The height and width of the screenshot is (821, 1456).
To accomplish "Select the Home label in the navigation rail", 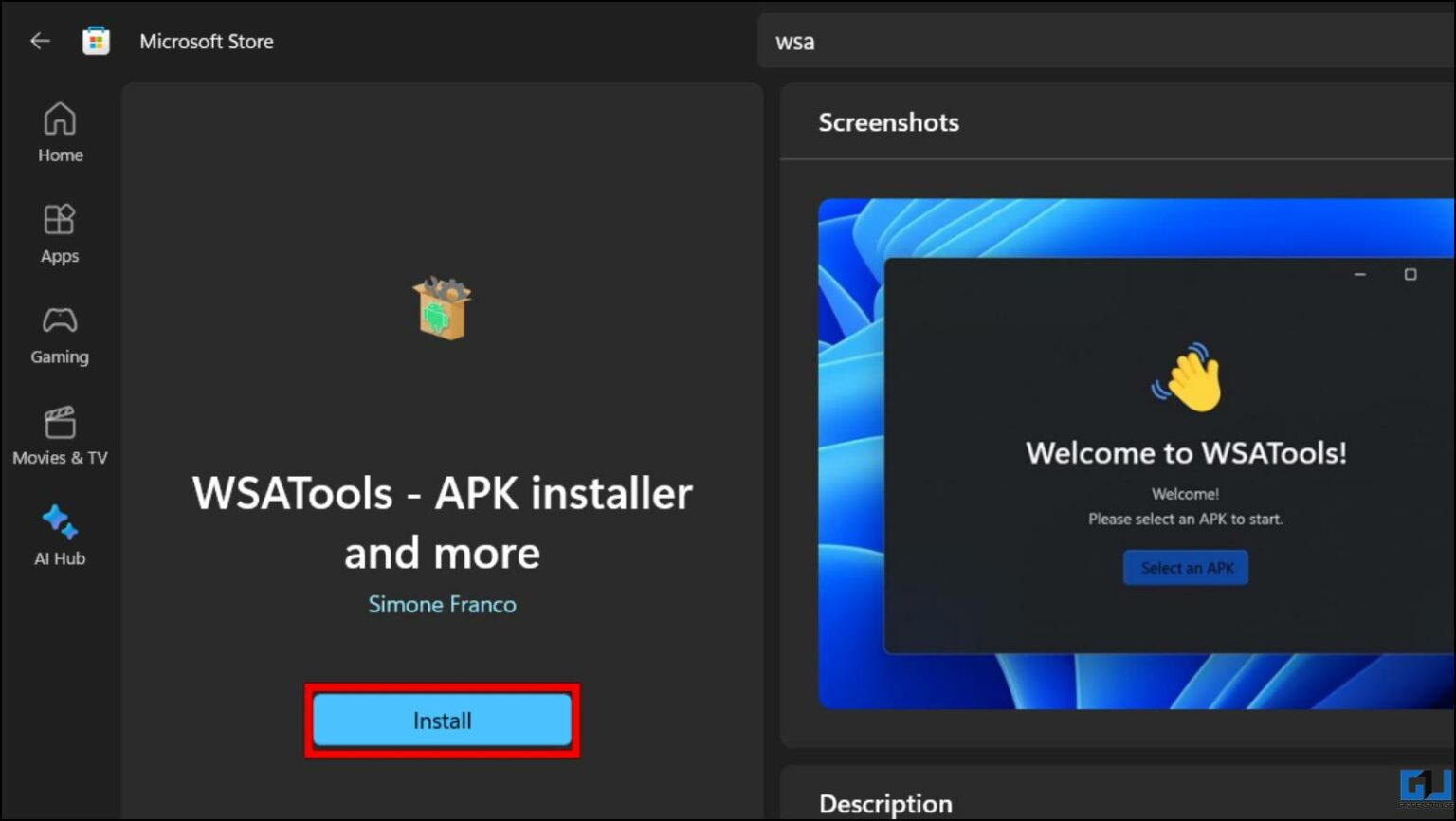I will point(59,155).
